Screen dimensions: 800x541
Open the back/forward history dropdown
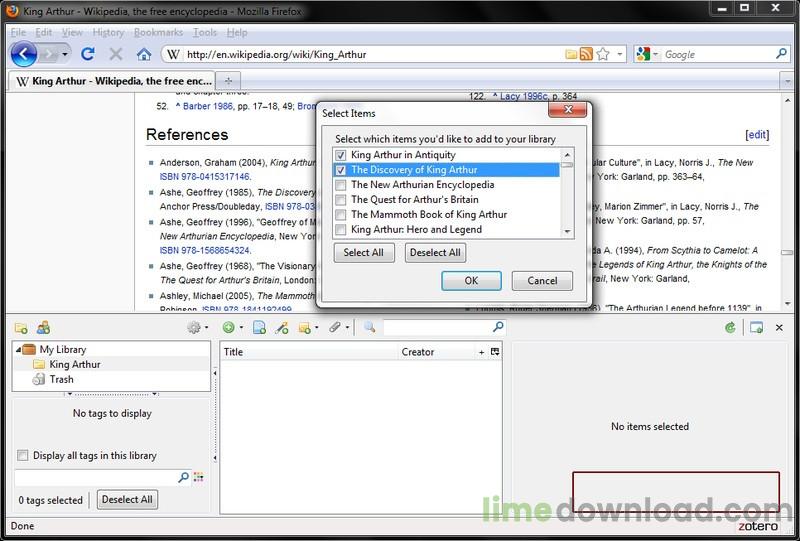(65, 54)
